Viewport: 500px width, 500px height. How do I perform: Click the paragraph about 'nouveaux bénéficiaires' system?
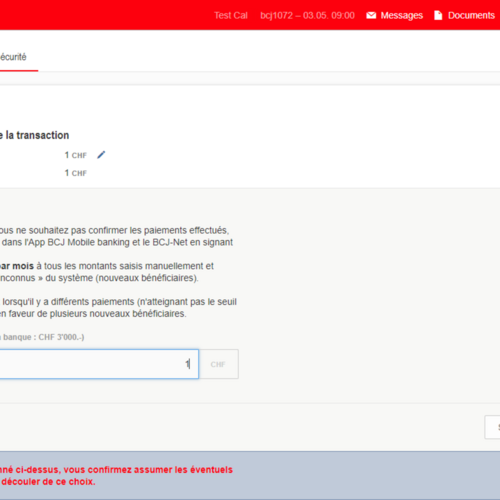[x=107, y=272]
